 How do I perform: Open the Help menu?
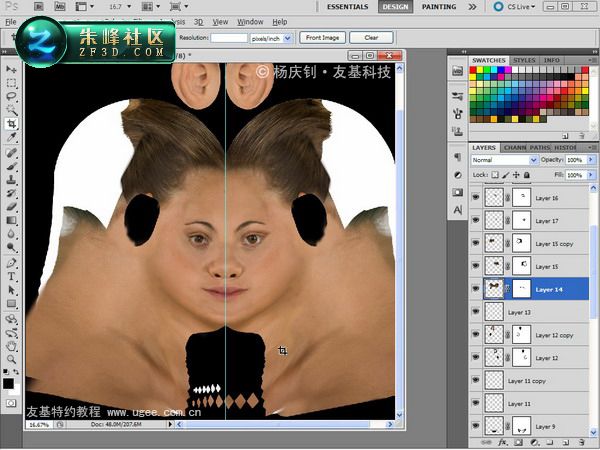[x=280, y=22]
